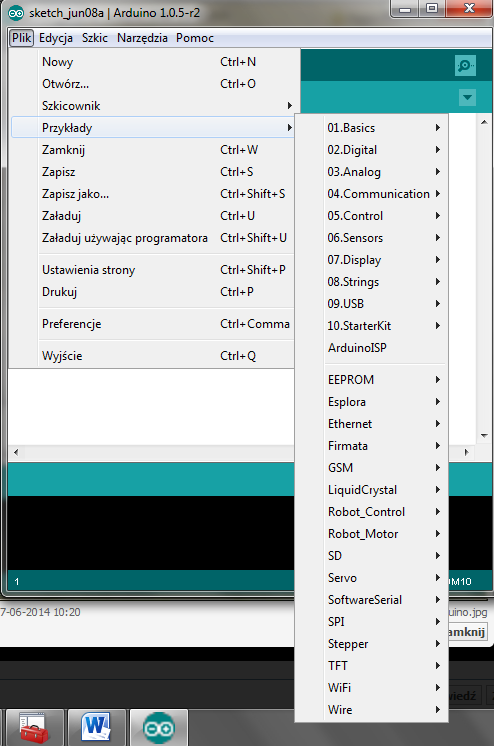This screenshot has height=746, width=494.
Task: Select Zapisz menu entry
Action: [x=152, y=172]
